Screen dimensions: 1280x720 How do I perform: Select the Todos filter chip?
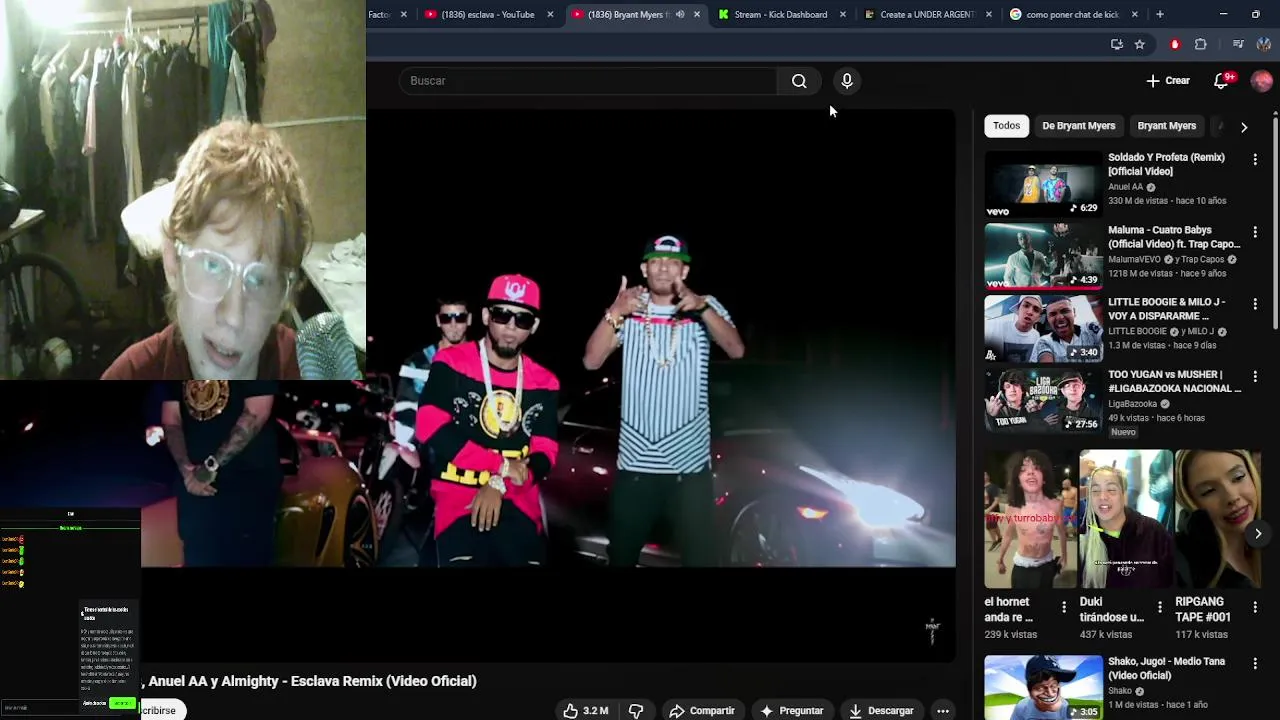pyautogui.click(x=1006, y=126)
